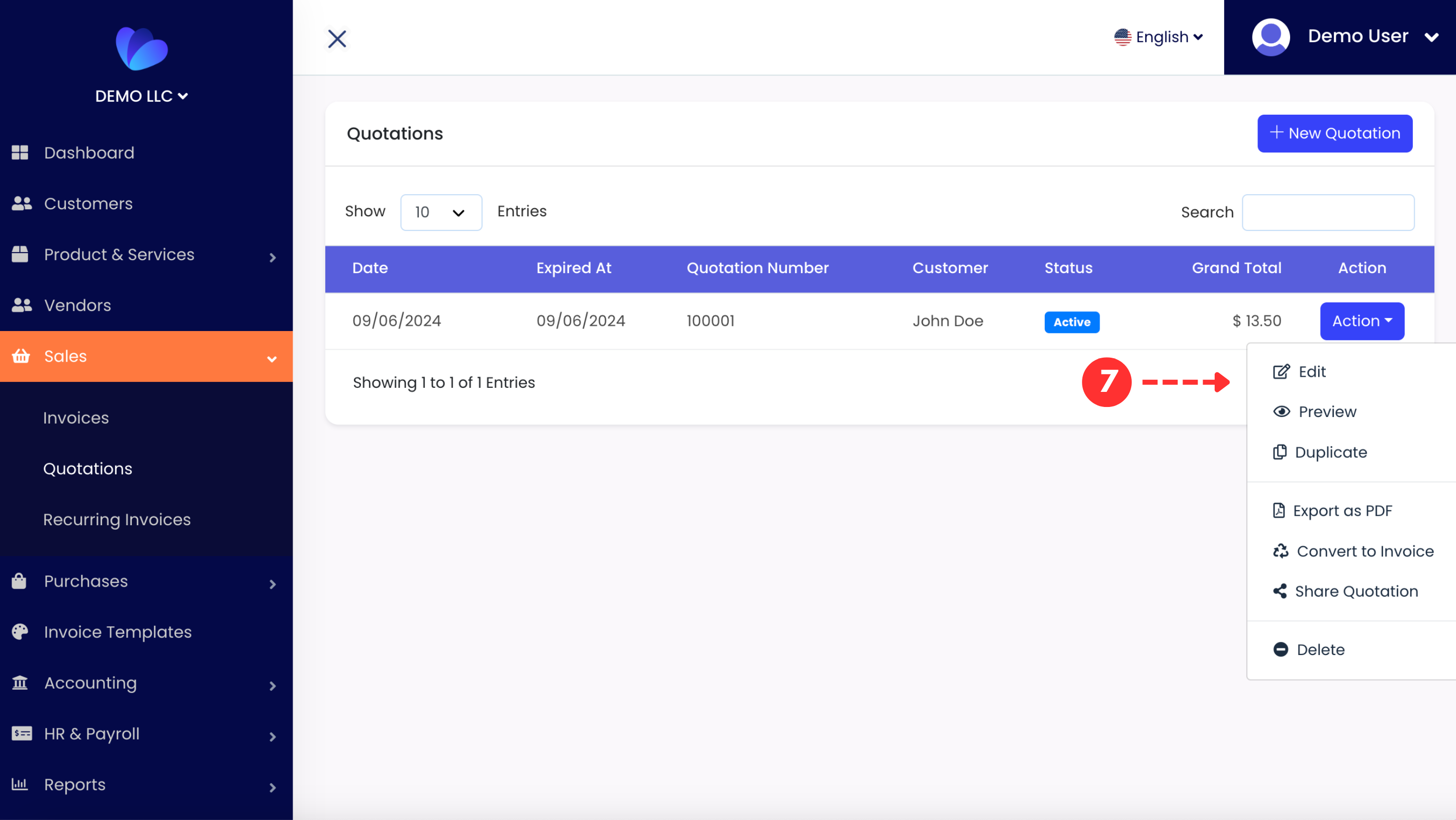Click the Reports chart icon
The height and width of the screenshot is (820, 1456).
click(20, 784)
